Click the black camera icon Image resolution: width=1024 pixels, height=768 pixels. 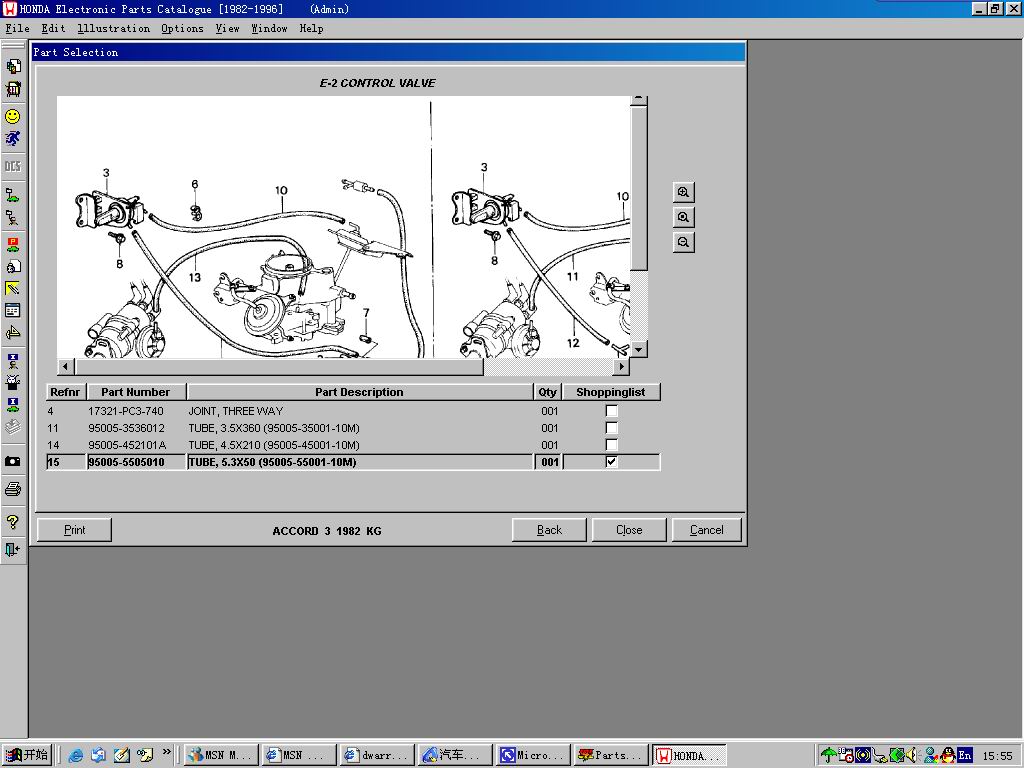click(x=13, y=461)
